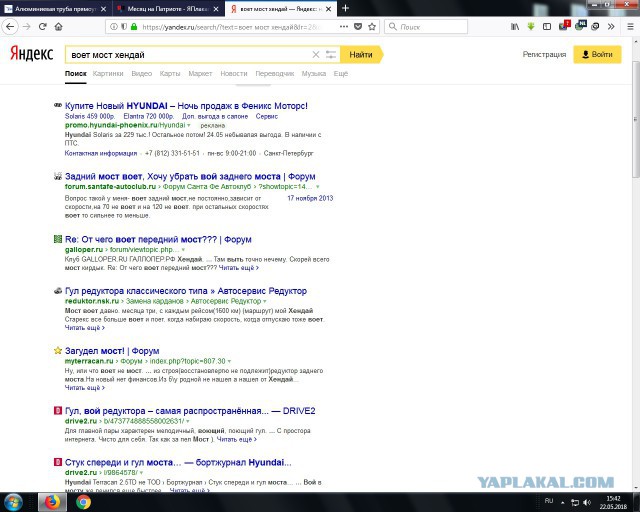This screenshot has height=512, width=640.
Task: Open the Маркет search tab
Action: click(x=200, y=73)
